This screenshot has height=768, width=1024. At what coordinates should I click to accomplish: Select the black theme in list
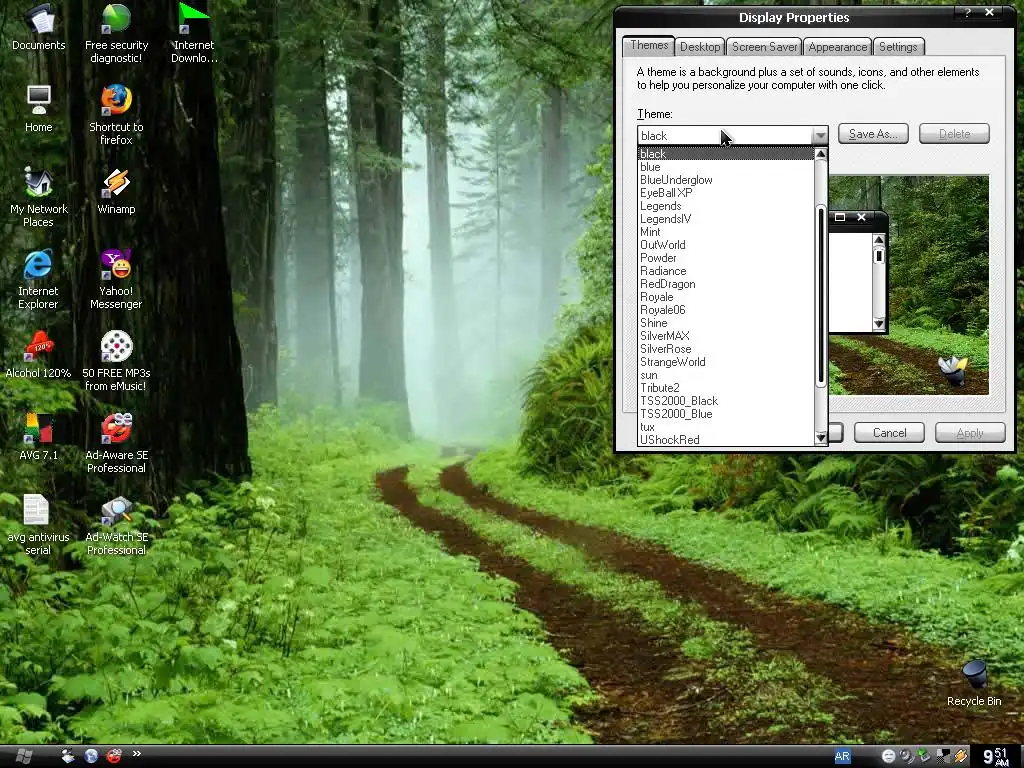(726, 153)
